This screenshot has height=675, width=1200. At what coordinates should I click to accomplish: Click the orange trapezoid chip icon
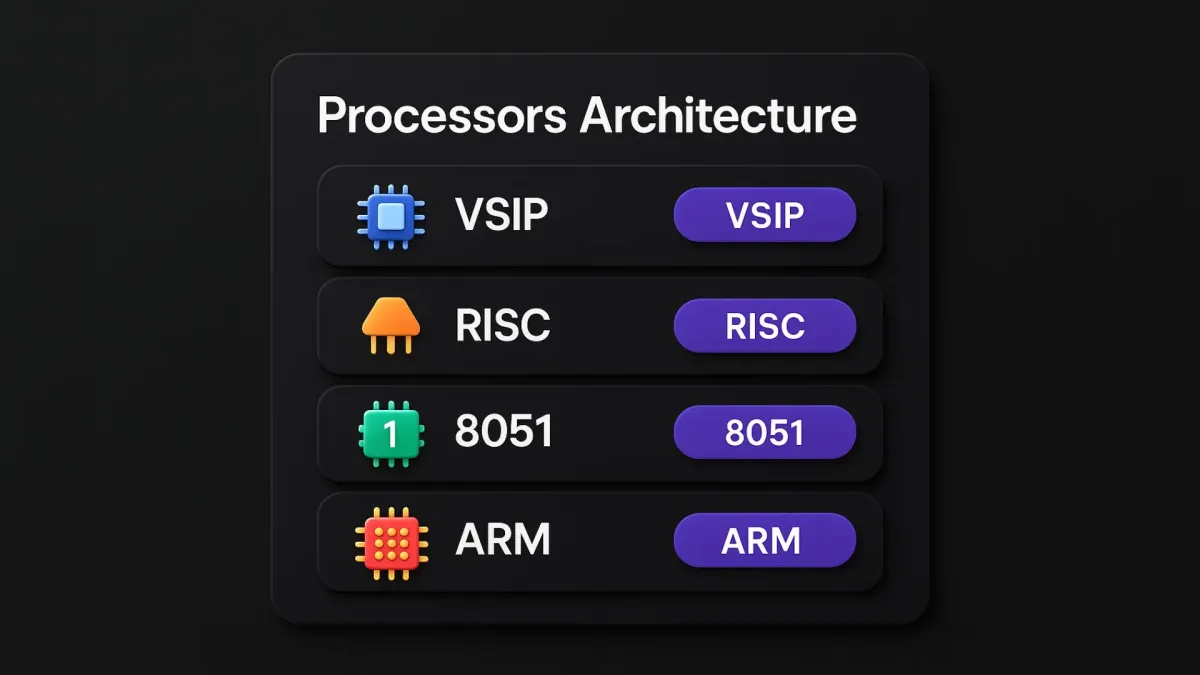point(392,325)
